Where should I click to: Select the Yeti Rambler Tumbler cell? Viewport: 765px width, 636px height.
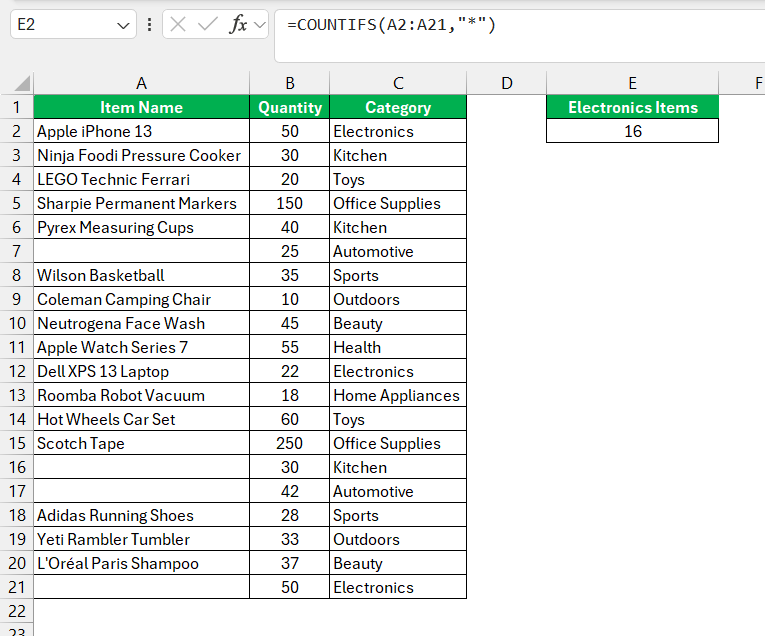click(141, 539)
